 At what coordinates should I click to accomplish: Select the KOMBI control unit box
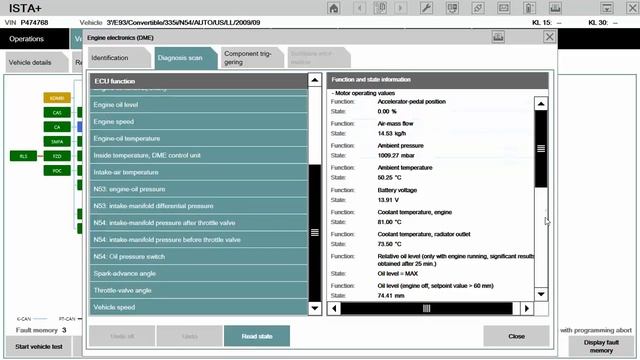tap(57, 98)
